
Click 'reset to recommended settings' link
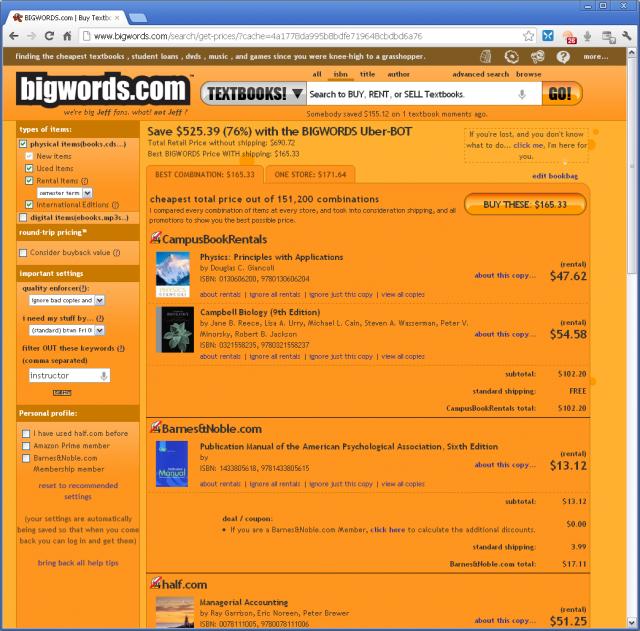(78, 491)
